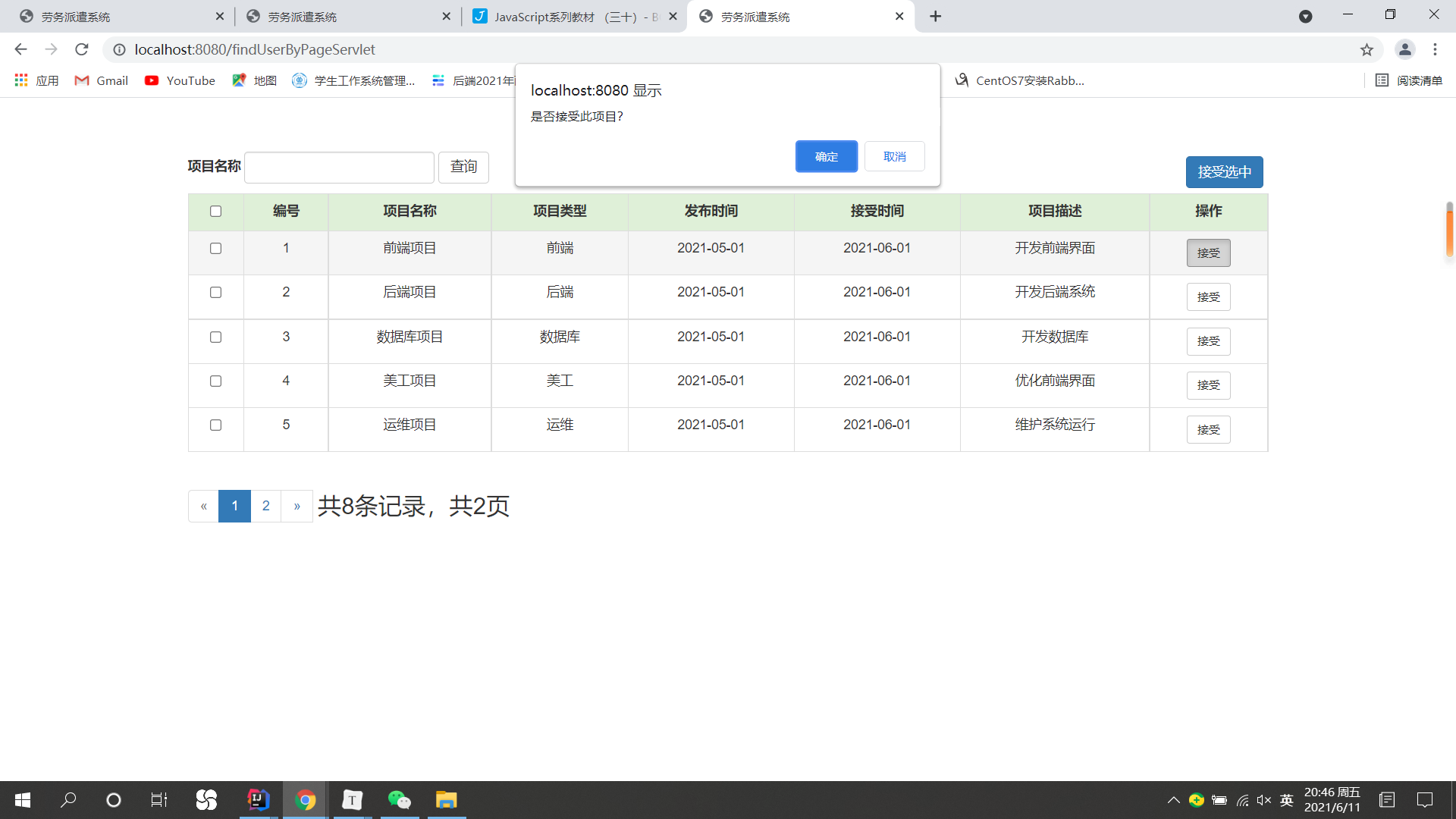Viewport: 1456px width, 819px height.
Task: Open WeChat from the taskbar
Action: 399,800
